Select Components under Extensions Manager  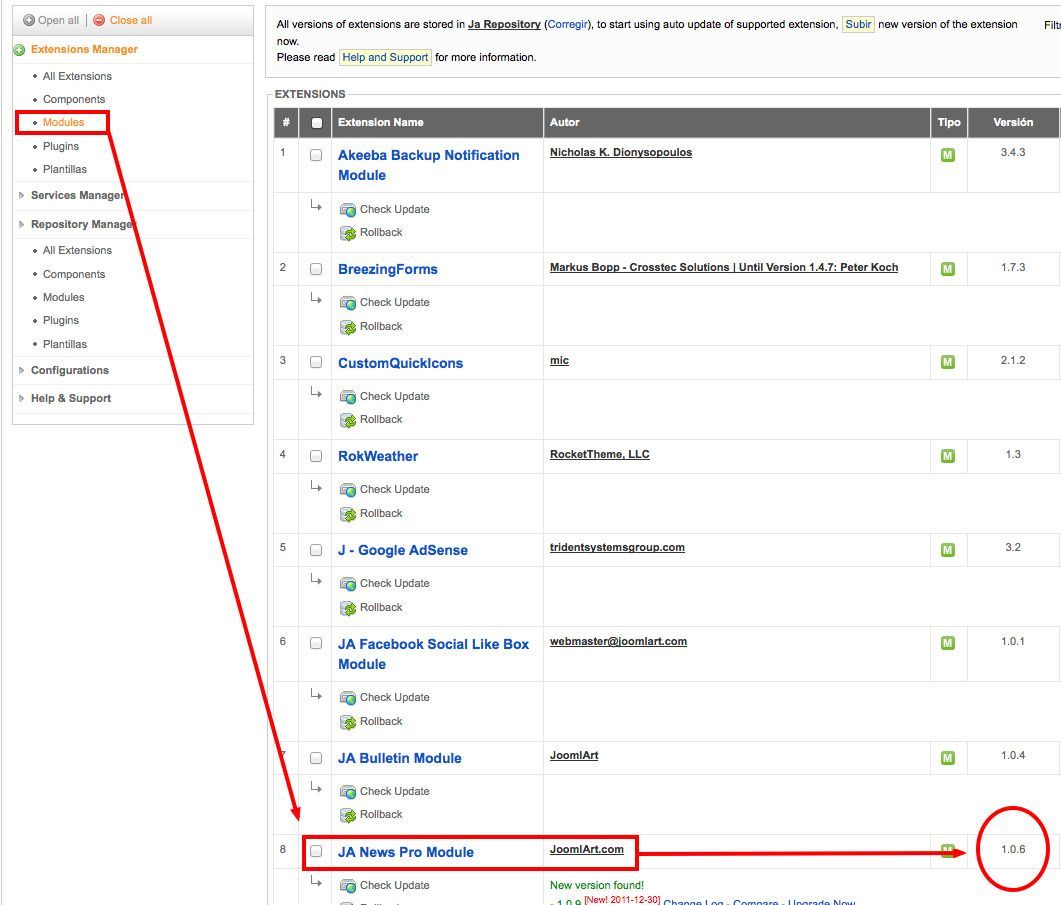pyautogui.click(x=74, y=100)
